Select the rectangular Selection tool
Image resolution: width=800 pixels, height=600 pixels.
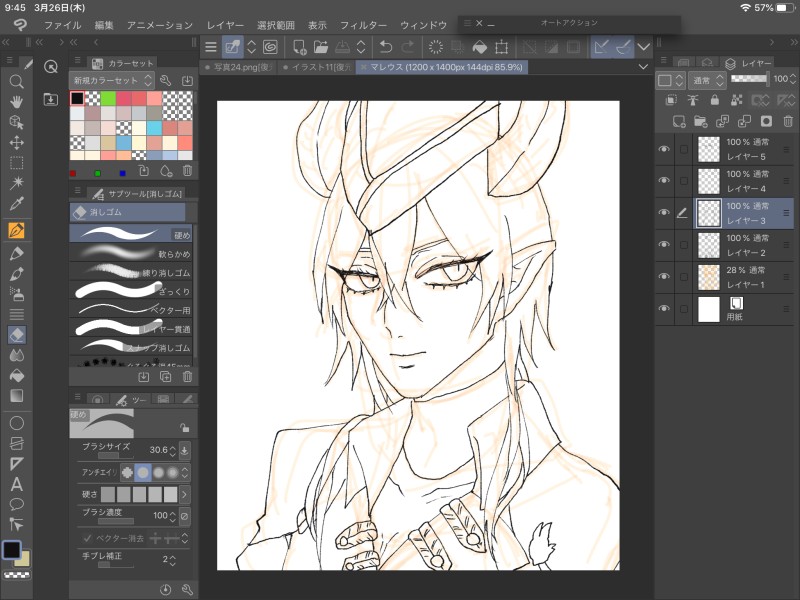click(x=16, y=163)
